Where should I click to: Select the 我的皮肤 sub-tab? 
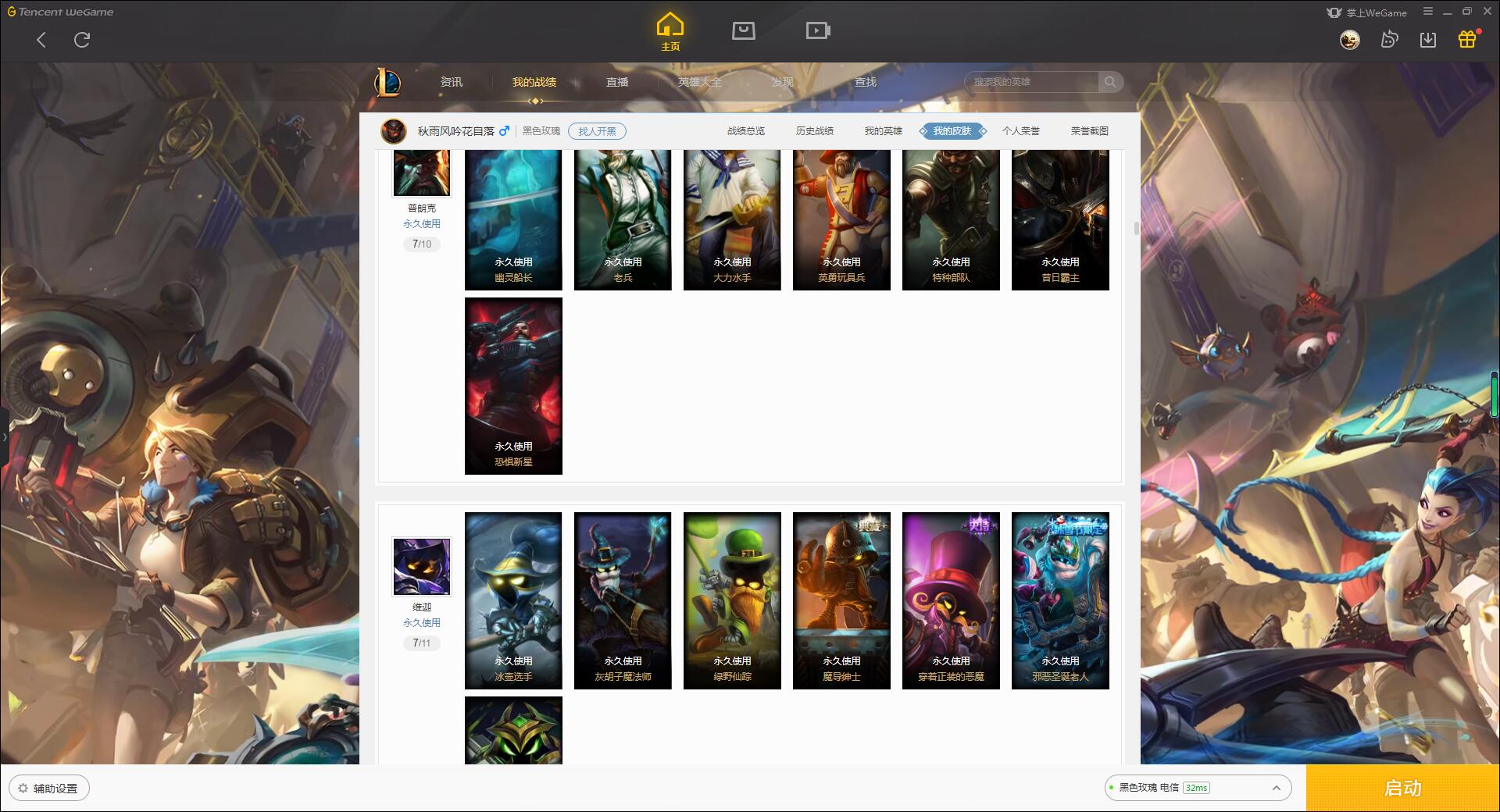point(952,131)
